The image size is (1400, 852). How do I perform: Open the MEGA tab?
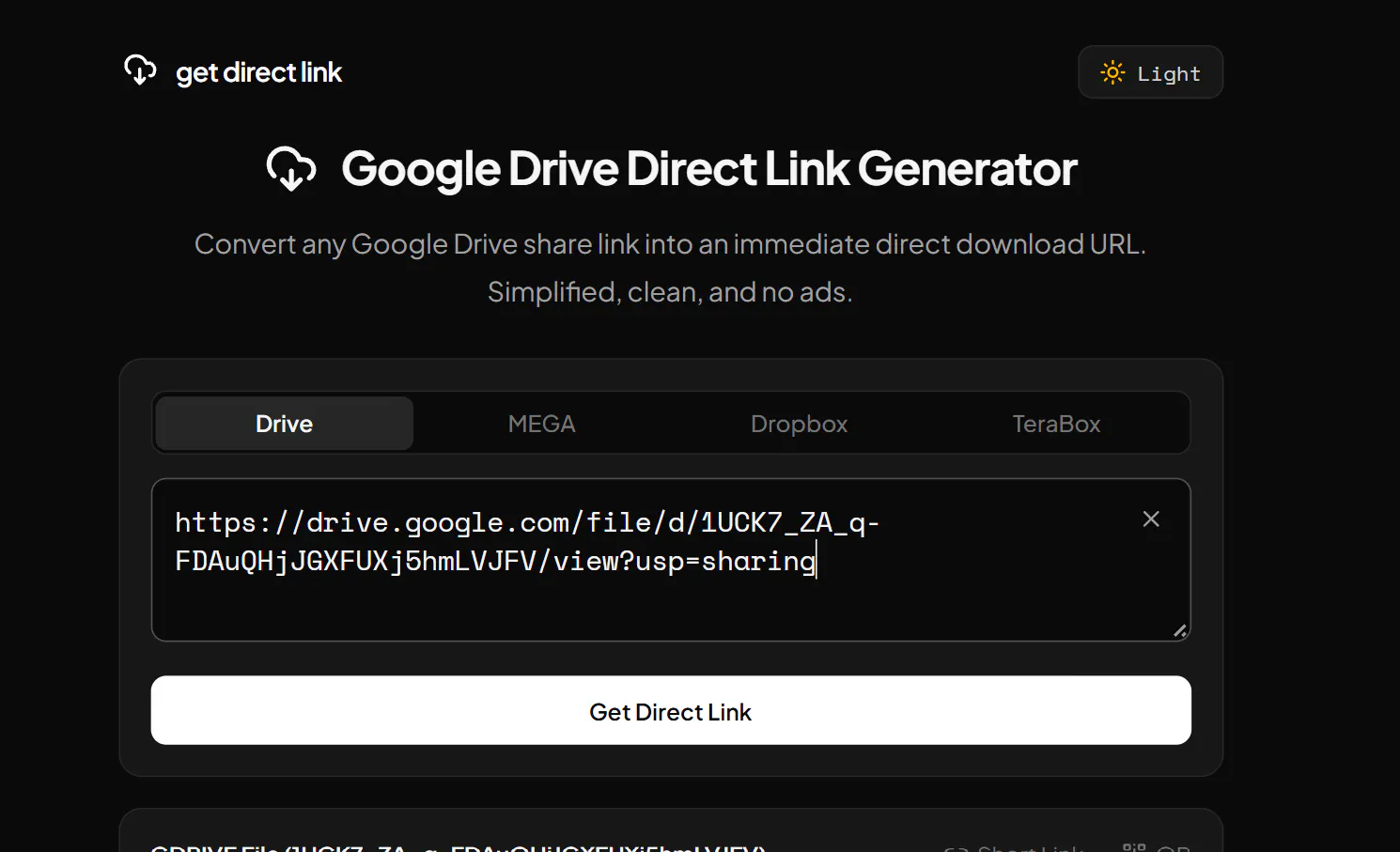(x=541, y=424)
